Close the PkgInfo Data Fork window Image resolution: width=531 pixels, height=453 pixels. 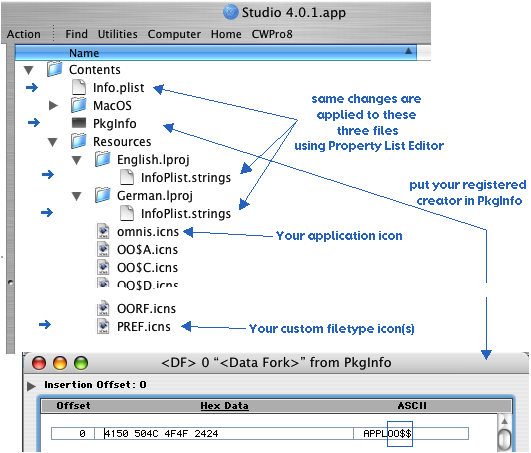(39, 363)
